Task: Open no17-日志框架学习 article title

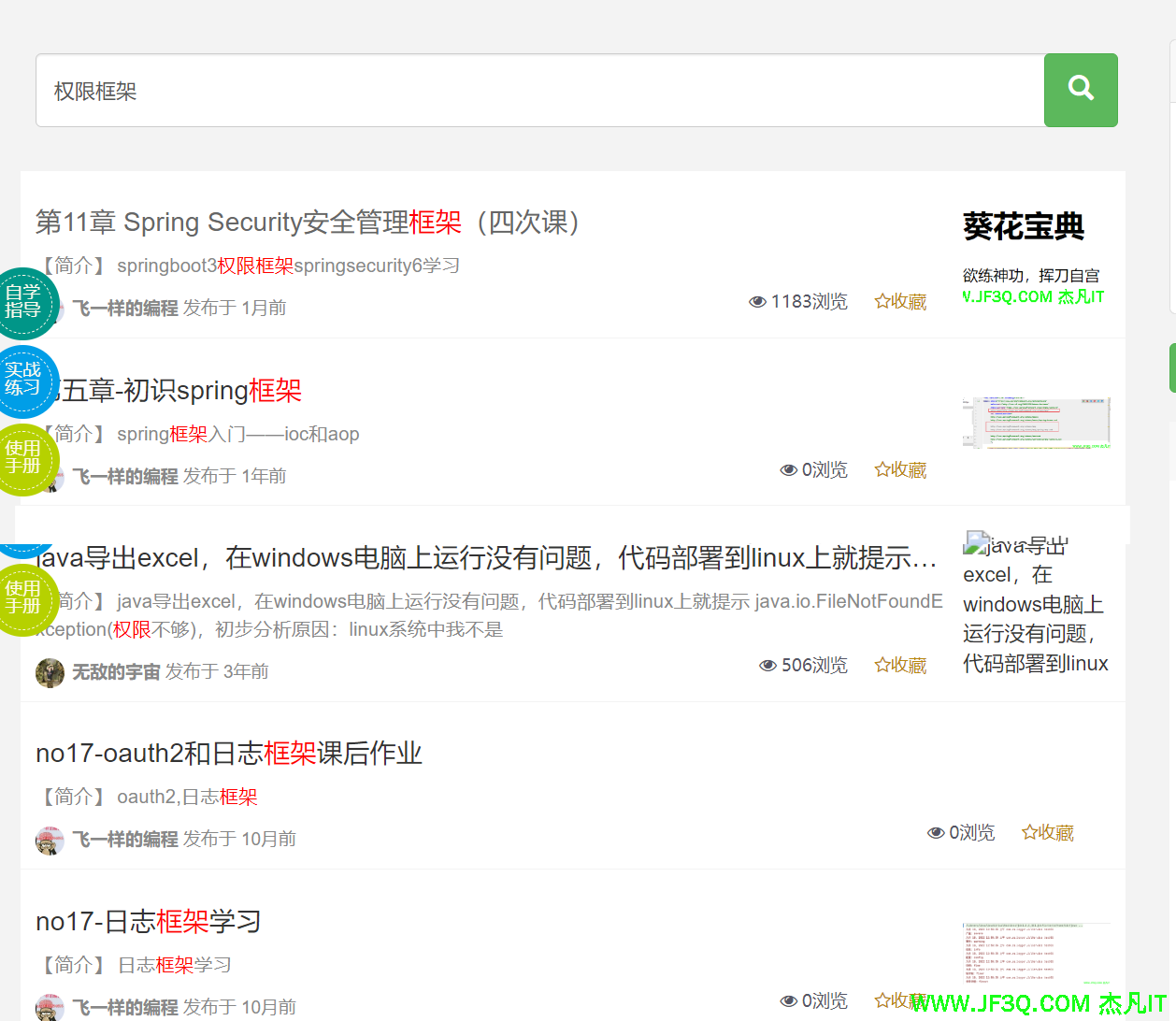Action: pos(149,922)
